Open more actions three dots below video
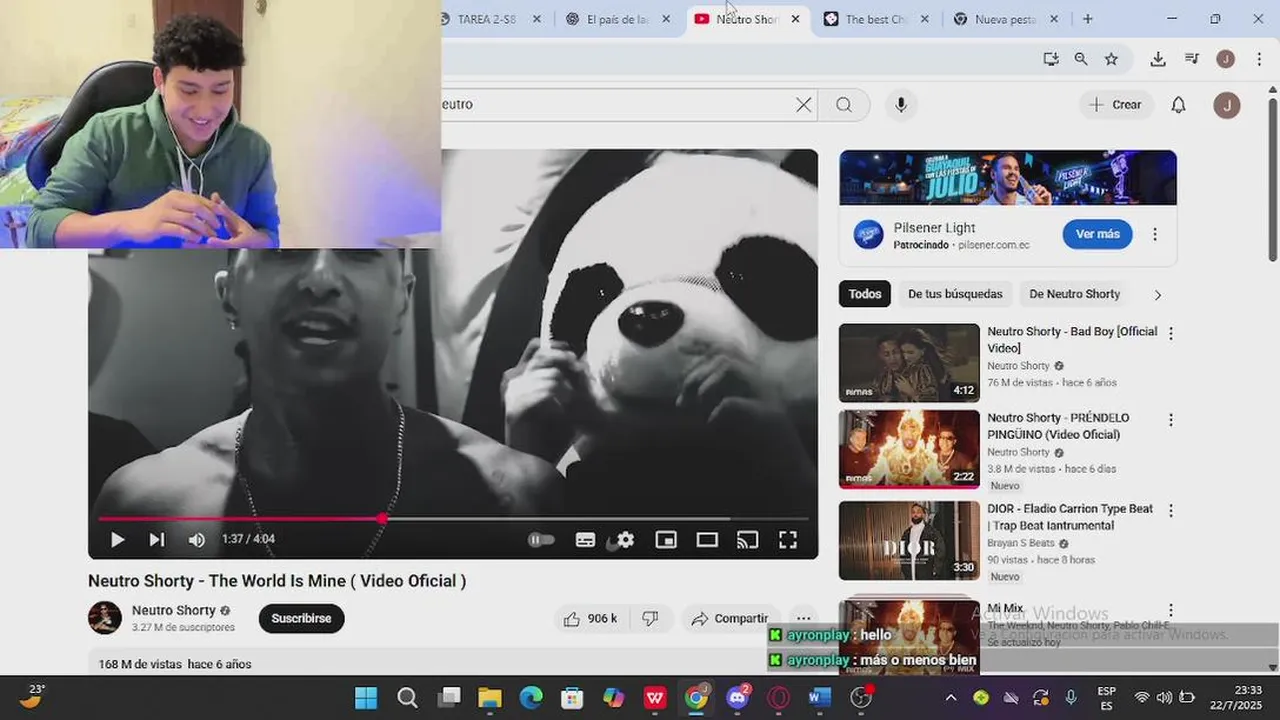Viewport: 1280px width, 720px height. [x=803, y=619]
